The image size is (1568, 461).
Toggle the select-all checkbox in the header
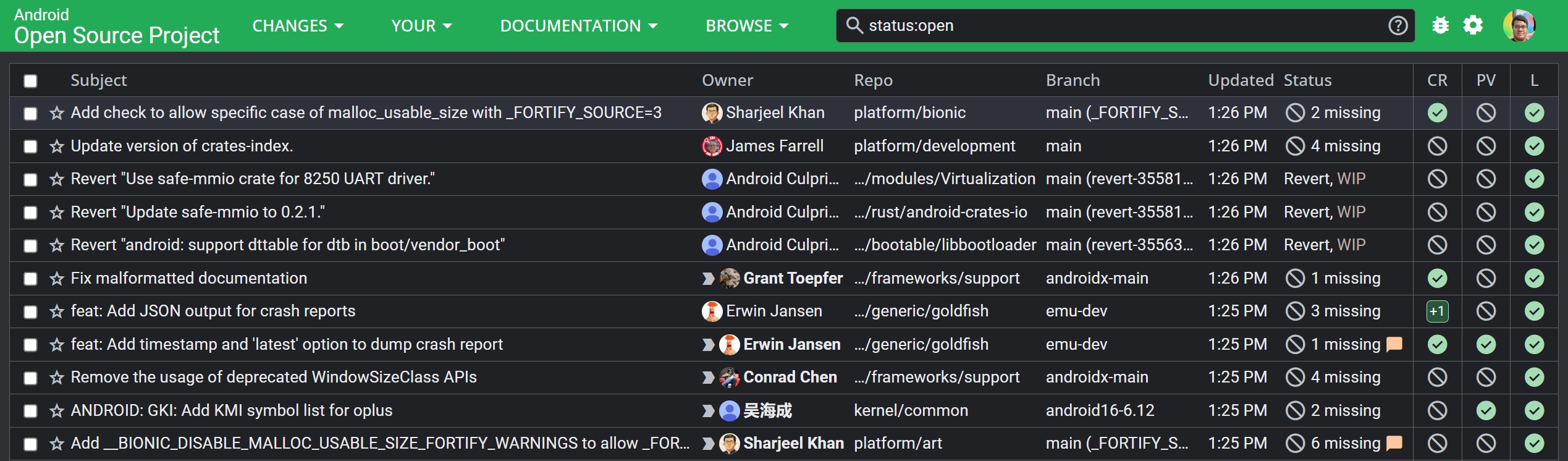tap(30, 81)
